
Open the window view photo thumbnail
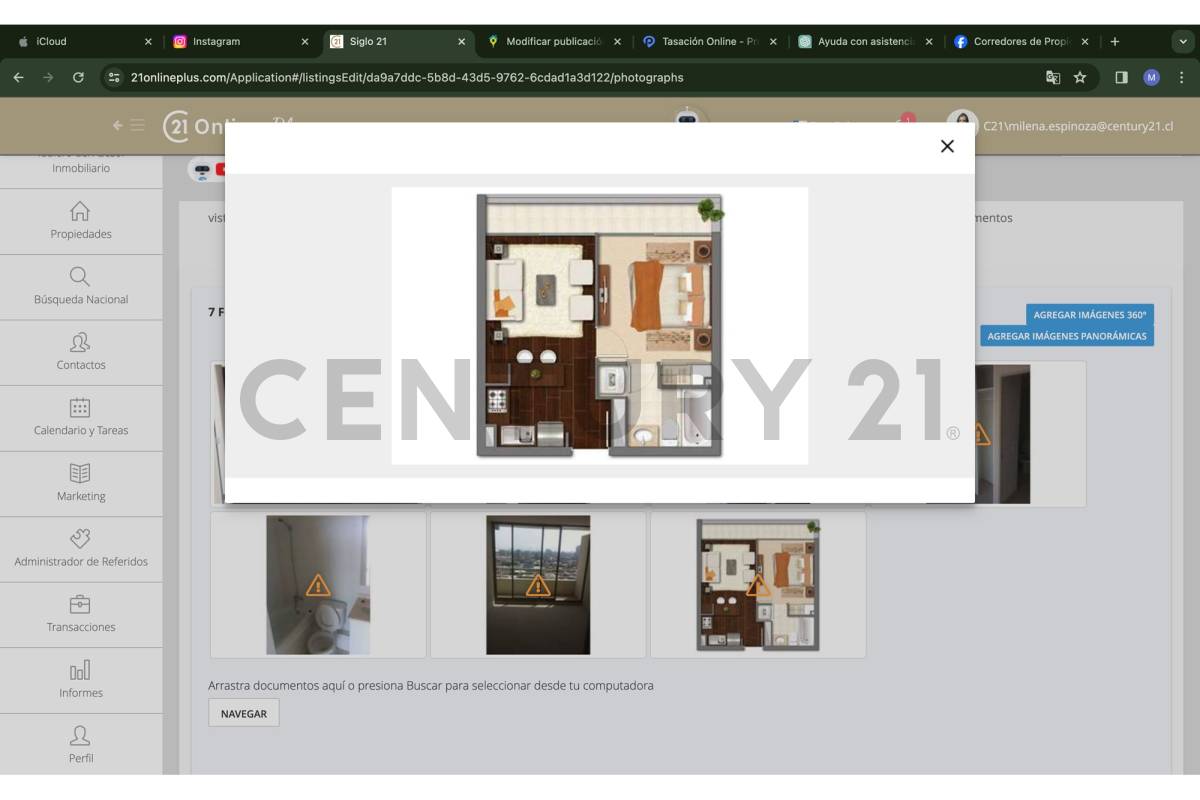538,585
